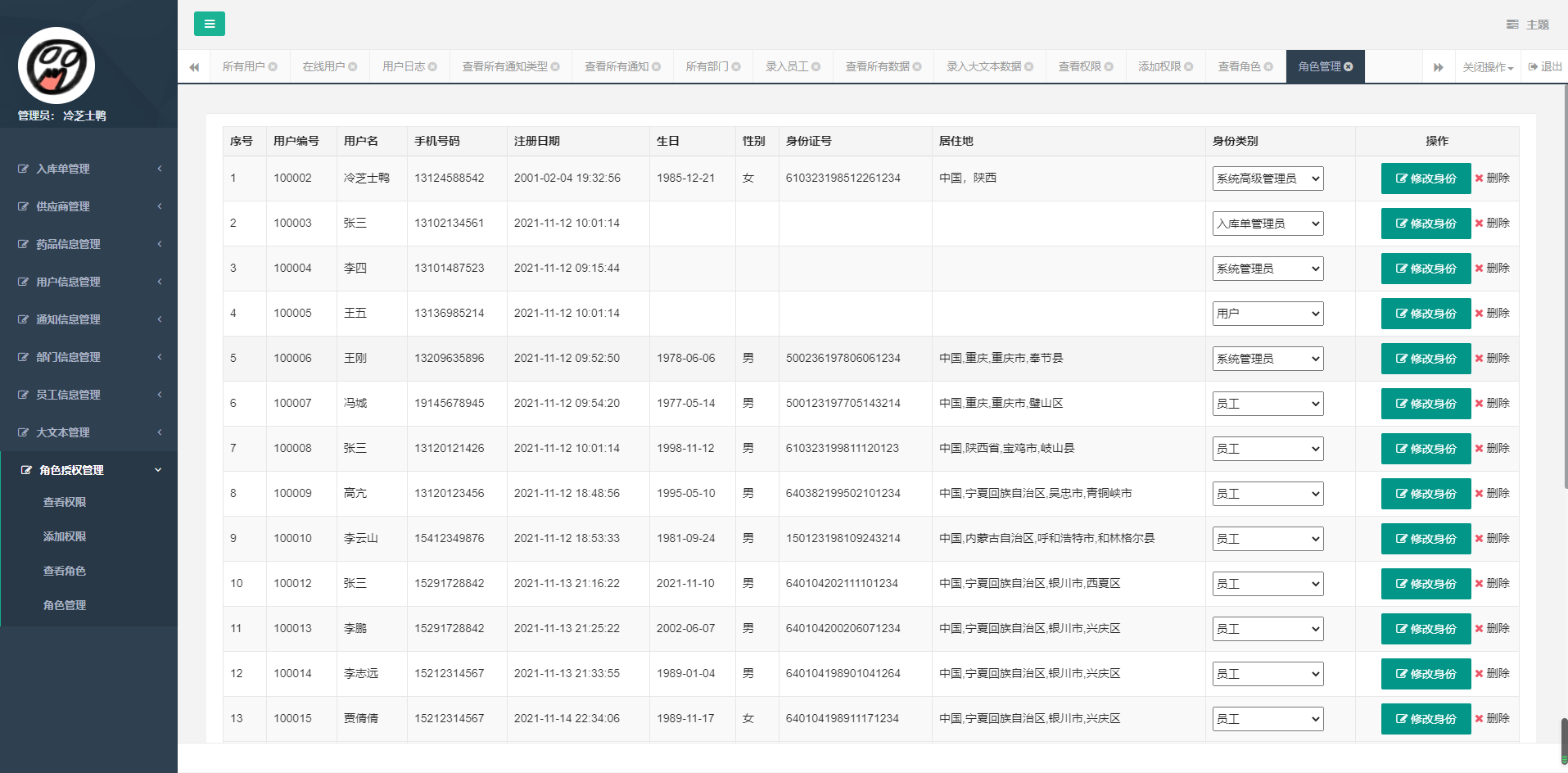Open role dropdown for user 100005 王五
The width and height of the screenshot is (1568, 773).
point(1268,314)
